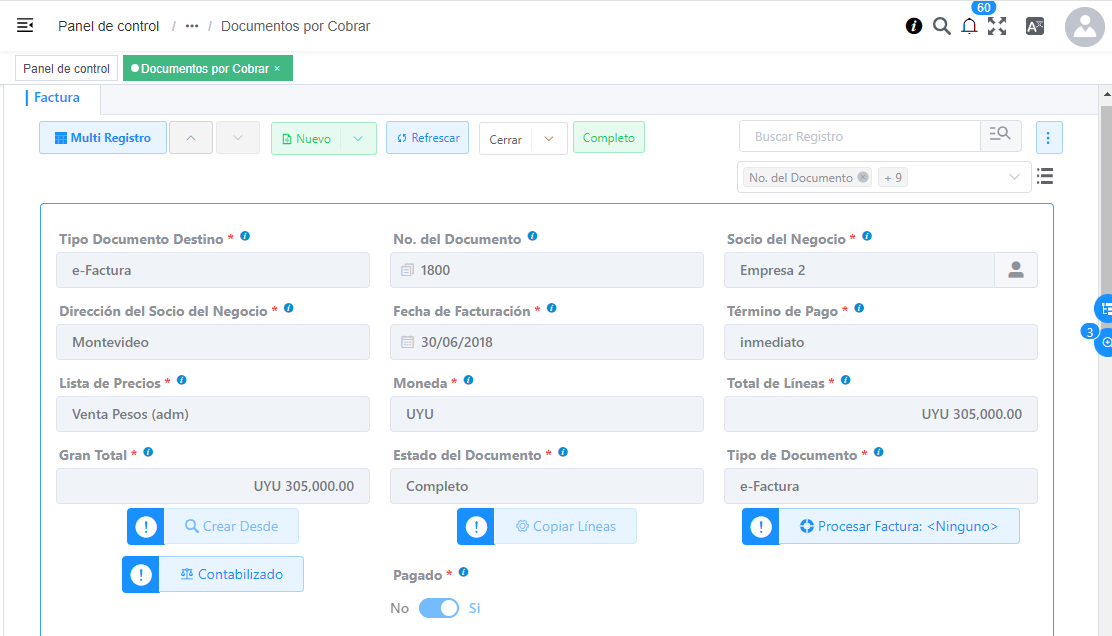The image size is (1112, 636).
Task: Click the Refrescar button
Action: (x=427, y=138)
